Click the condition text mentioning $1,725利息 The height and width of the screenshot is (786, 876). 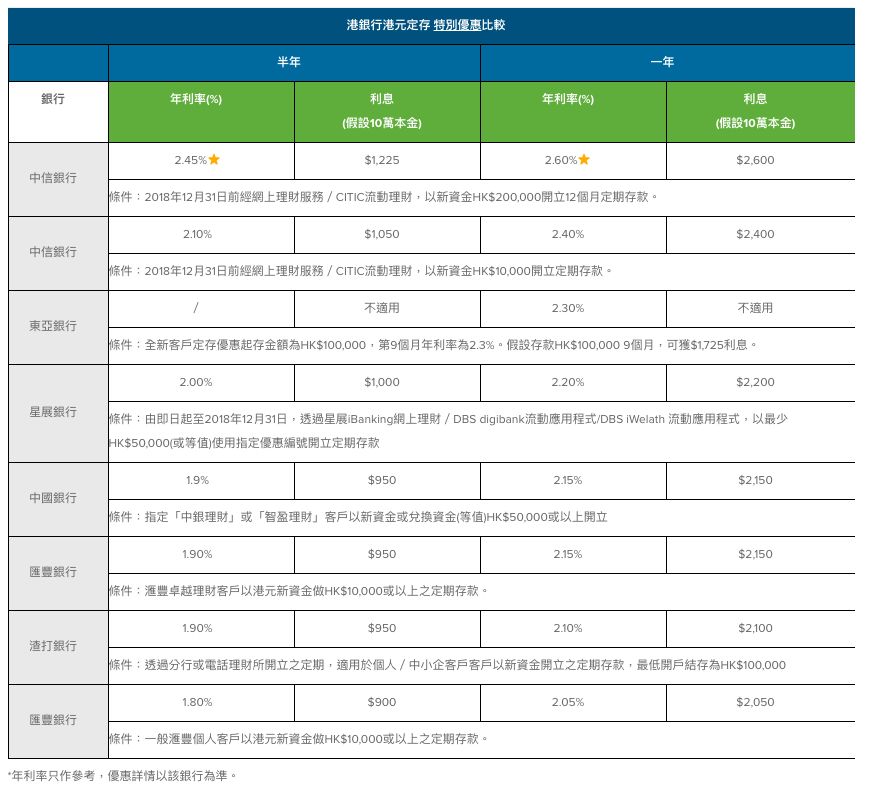pyautogui.click(x=433, y=345)
